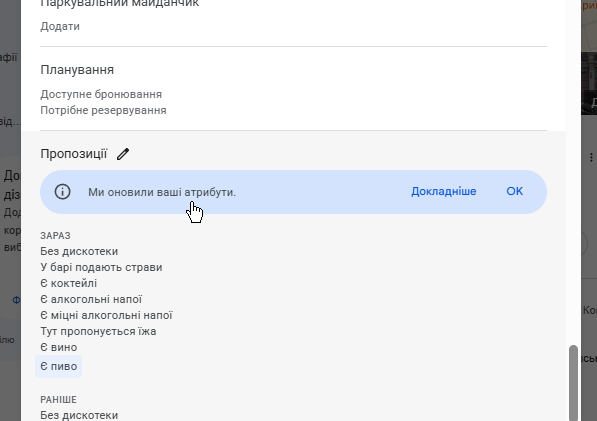Viewport: 597px width, 421px height.
Task: Click the Доступне бронювання entry
Action: tap(101, 94)
